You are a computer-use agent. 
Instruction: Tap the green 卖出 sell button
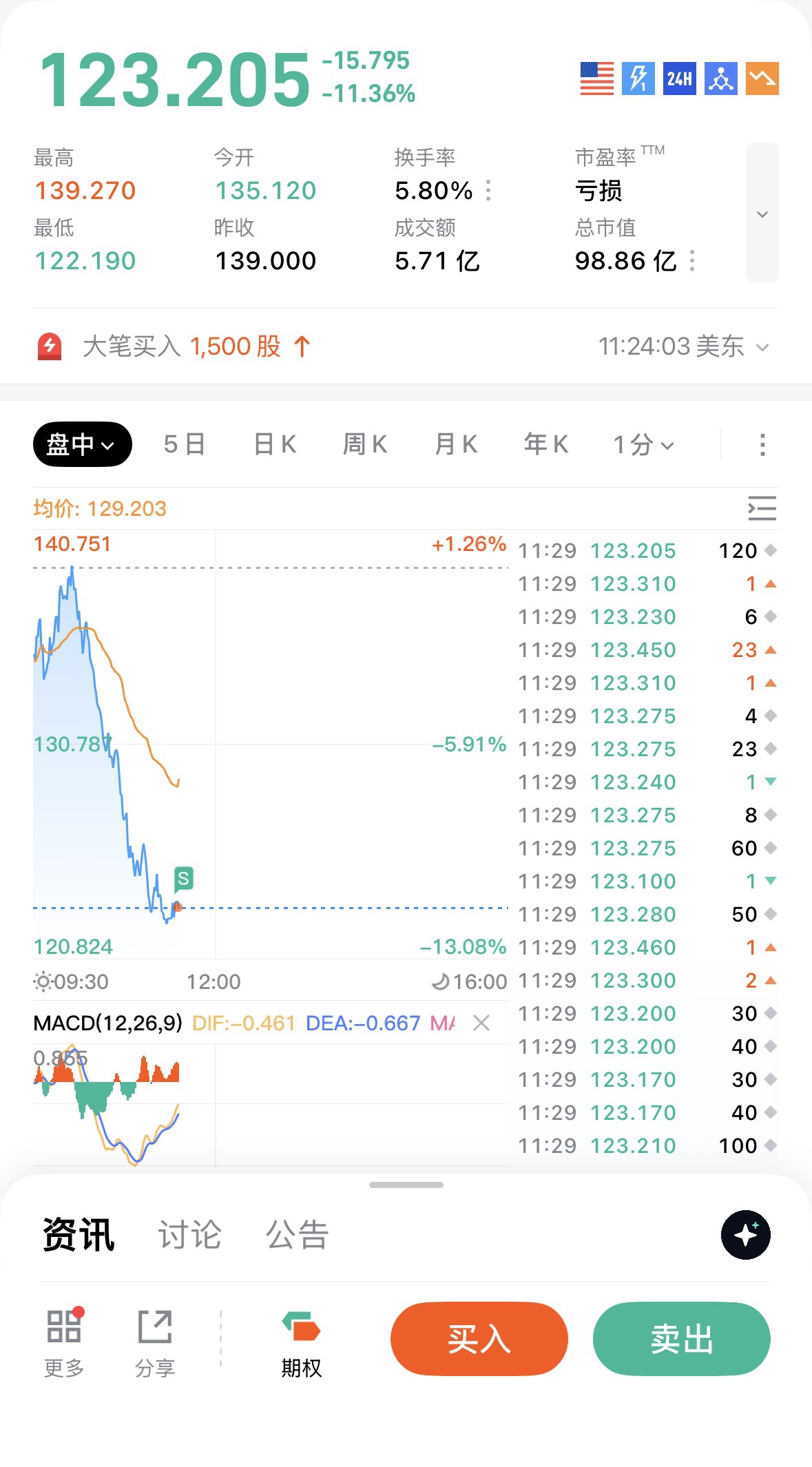(682, 1339)
